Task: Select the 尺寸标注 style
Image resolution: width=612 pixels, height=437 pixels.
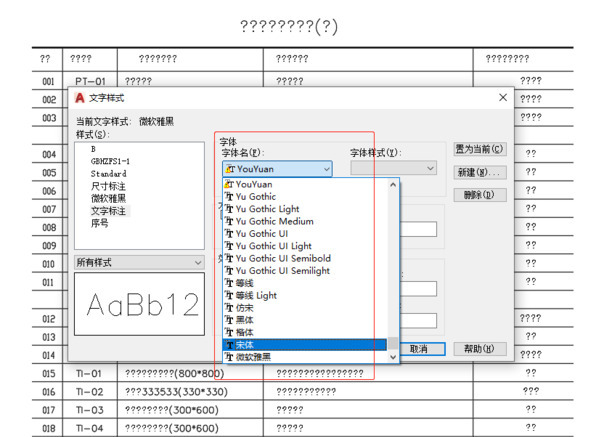Action: tap(108, 186)
